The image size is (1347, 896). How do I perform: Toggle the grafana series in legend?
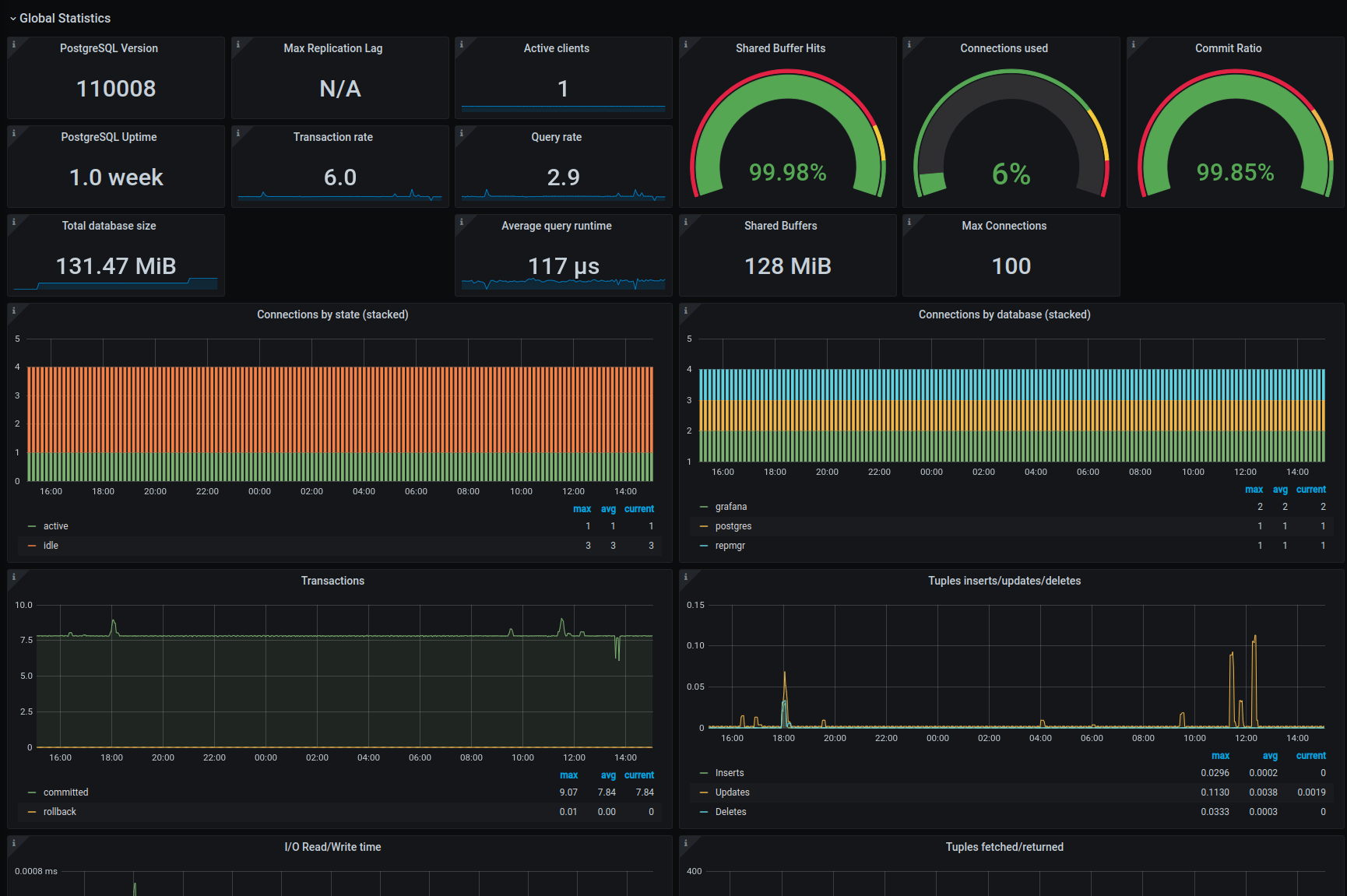coord(731,507)
